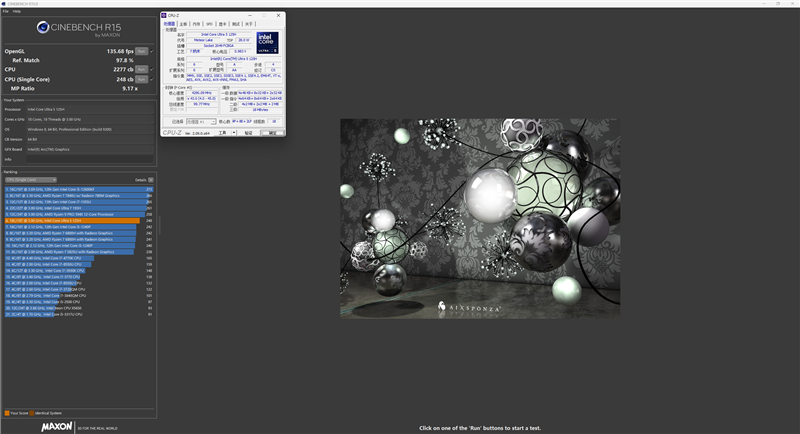The image size is (800, 434).
Task: Run the OpenGL benchmark
Action: point(142,51)
